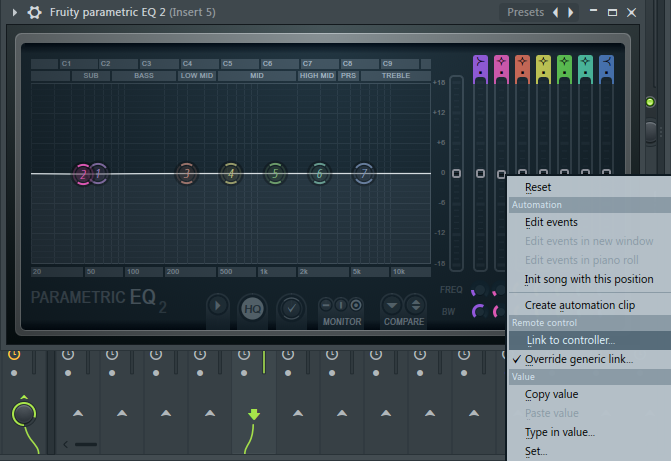The width and height of the screenshot is (671, 461).
Task: Select band 7 node on EQ graph
Action: pyautogui.click(x=364, y=173)
